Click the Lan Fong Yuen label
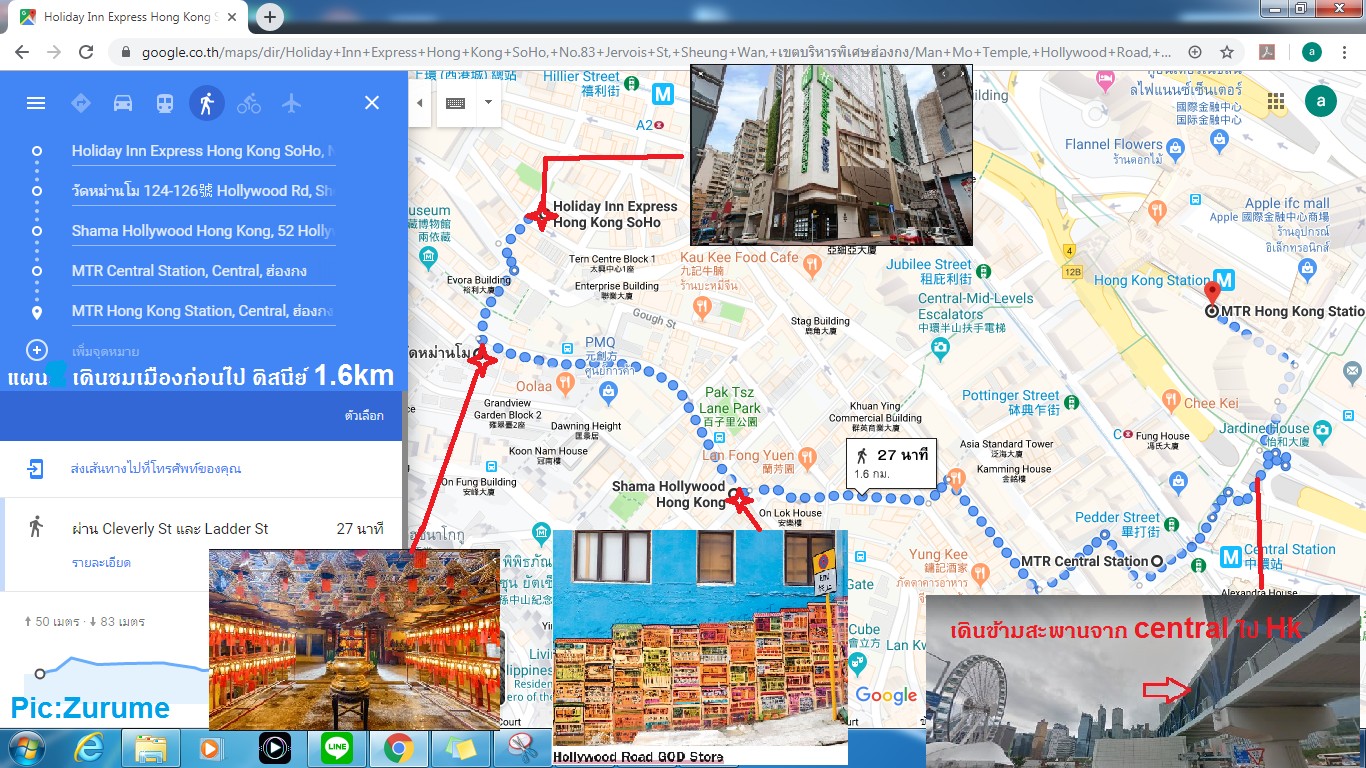This screenshot has width=1366, height=768. (748, 456)
